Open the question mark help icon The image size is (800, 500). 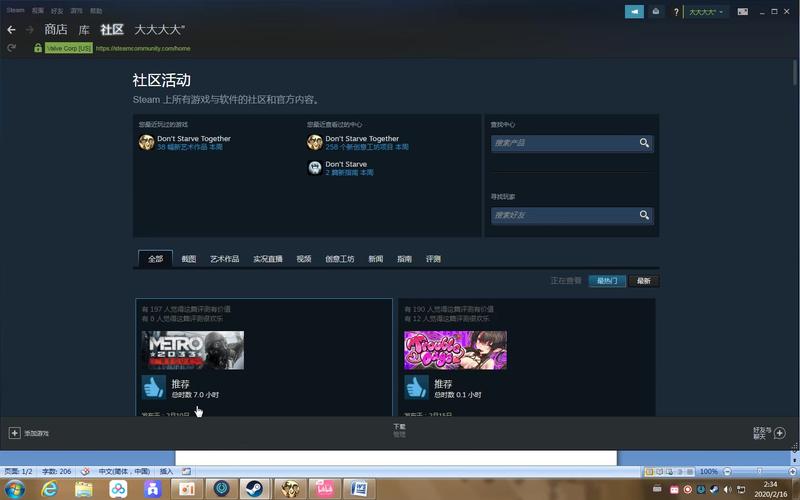676,12
